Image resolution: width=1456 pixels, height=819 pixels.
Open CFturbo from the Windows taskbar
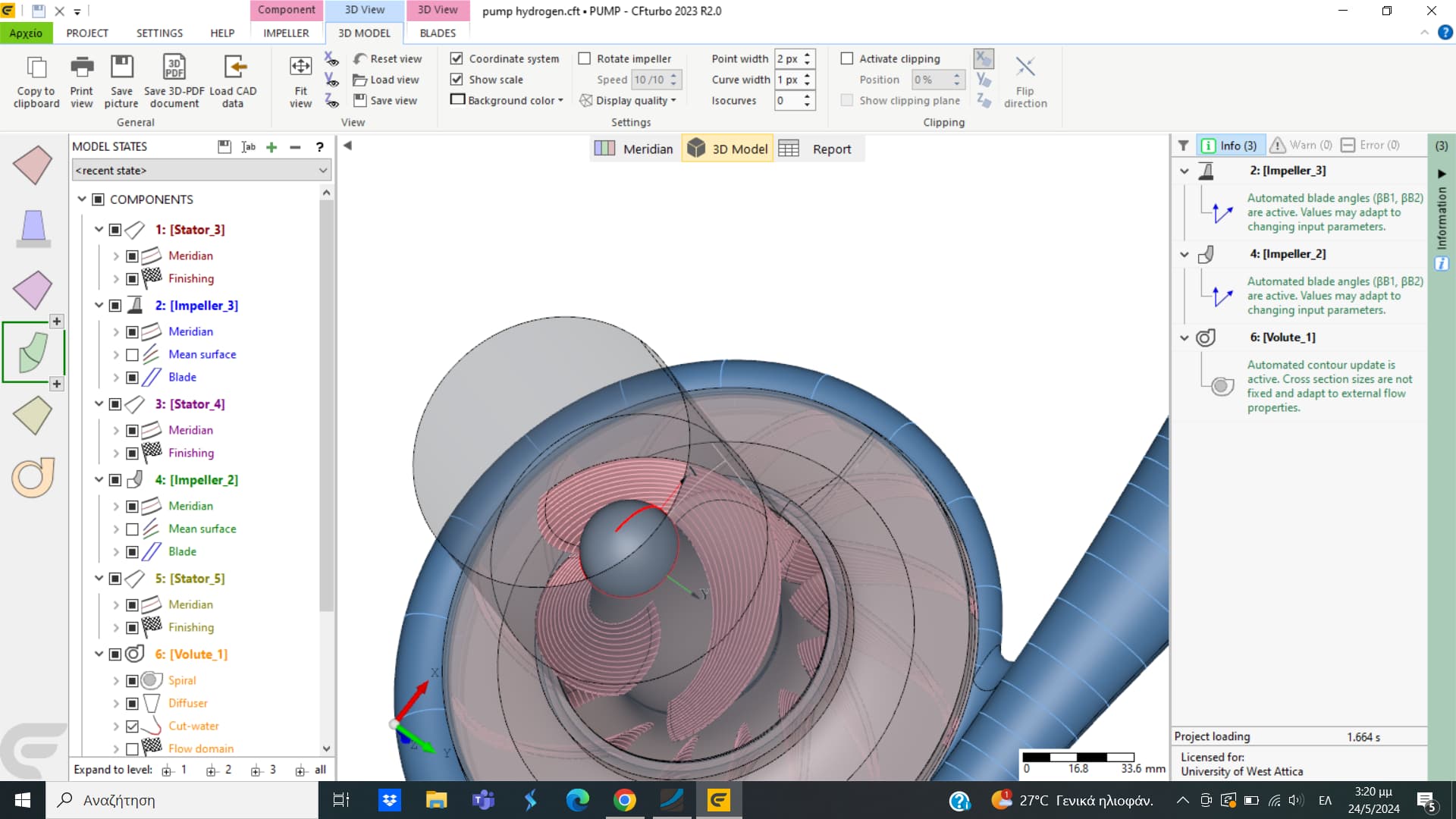click(718, 800)
